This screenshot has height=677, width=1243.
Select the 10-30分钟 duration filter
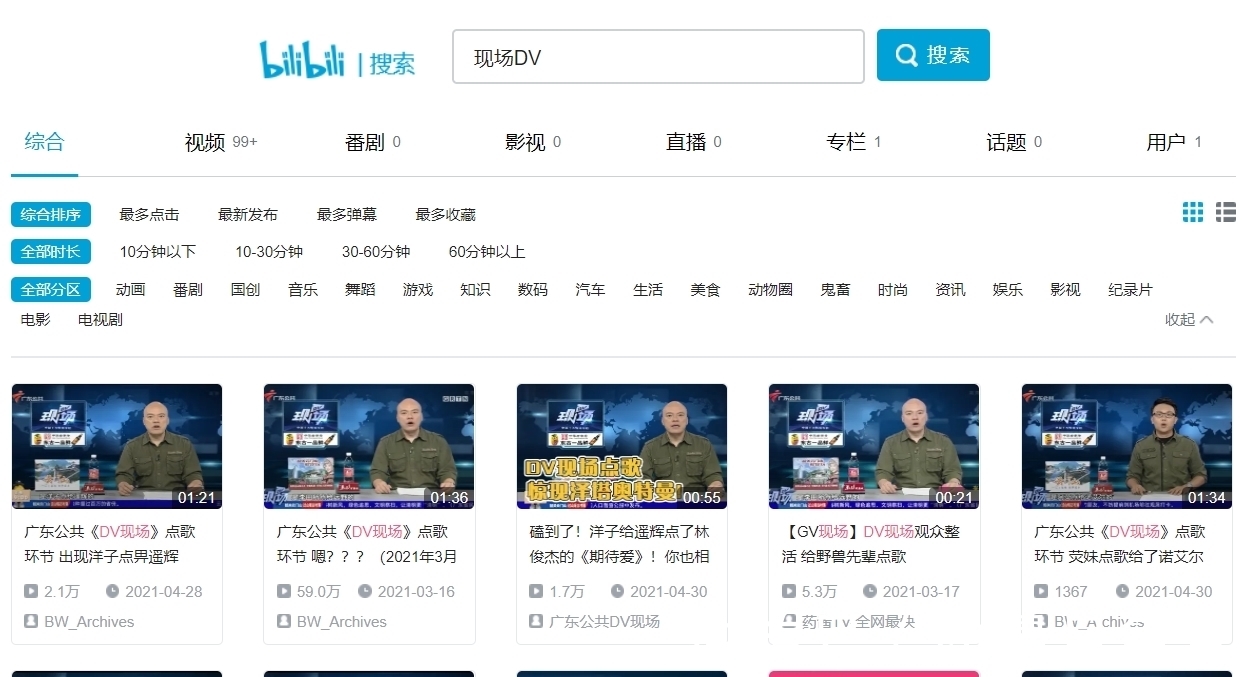click(x=268, y=251)
